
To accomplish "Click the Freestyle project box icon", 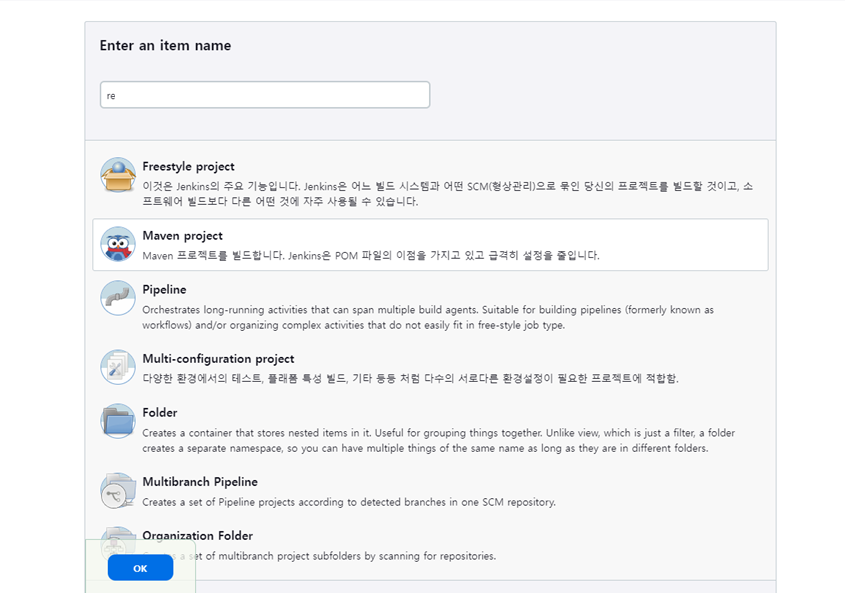I will coord(117,175).
